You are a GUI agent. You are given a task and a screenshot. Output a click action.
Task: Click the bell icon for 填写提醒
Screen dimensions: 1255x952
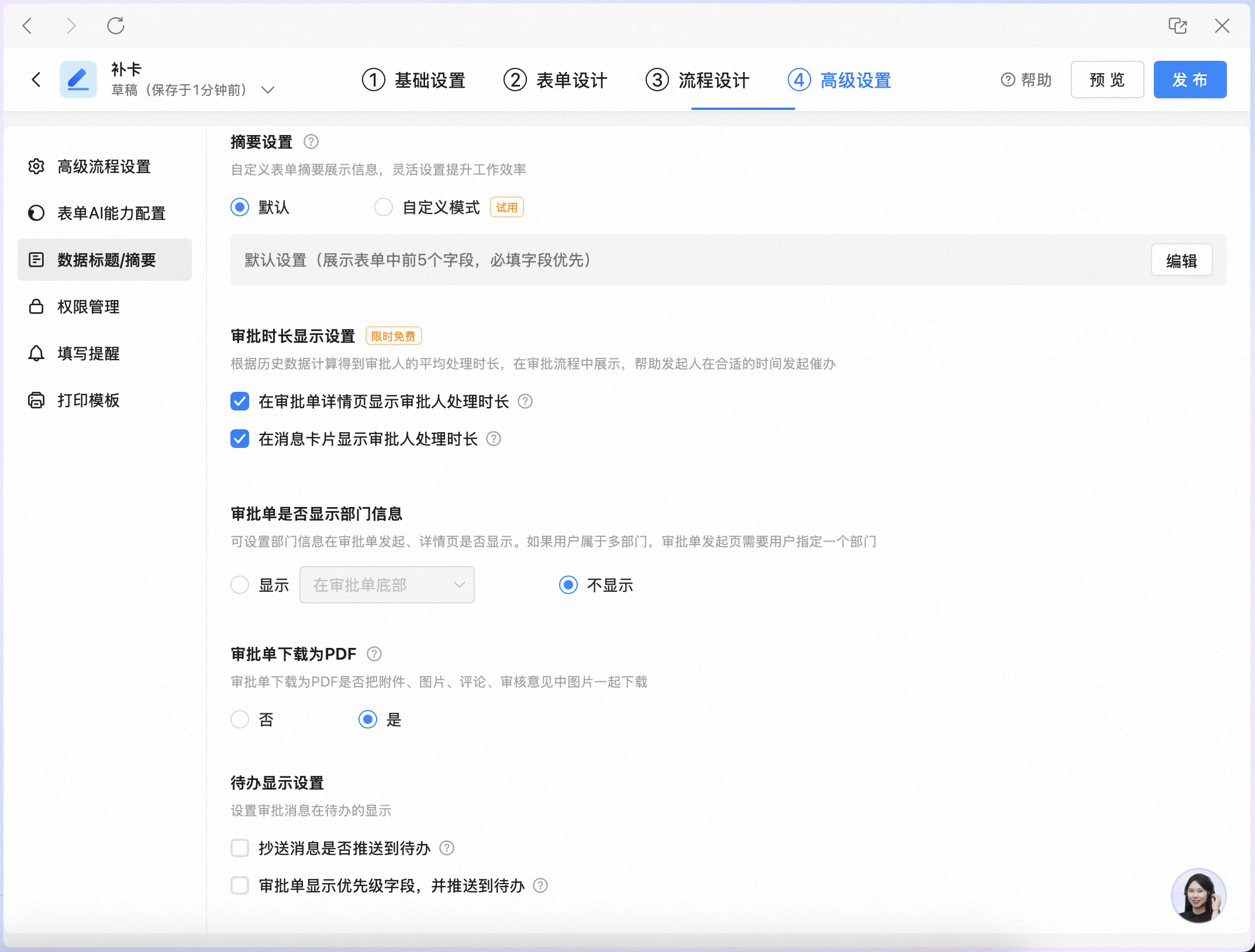pyautogui.click(x=36, y=353)
